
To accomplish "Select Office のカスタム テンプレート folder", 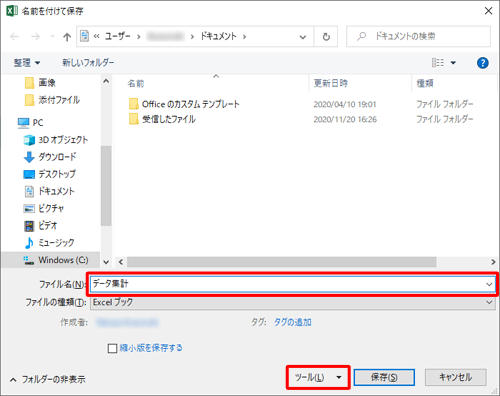I will pos(184,104).
